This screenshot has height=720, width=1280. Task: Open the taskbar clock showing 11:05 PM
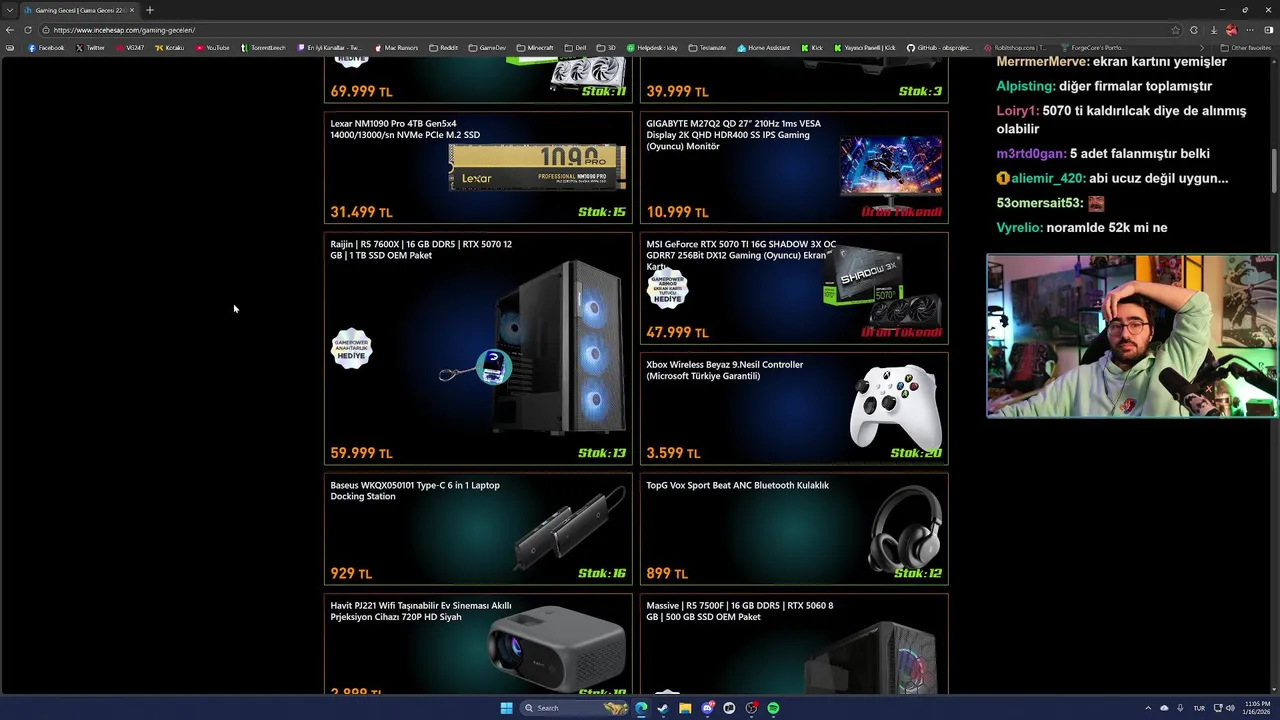(1257, 708)
